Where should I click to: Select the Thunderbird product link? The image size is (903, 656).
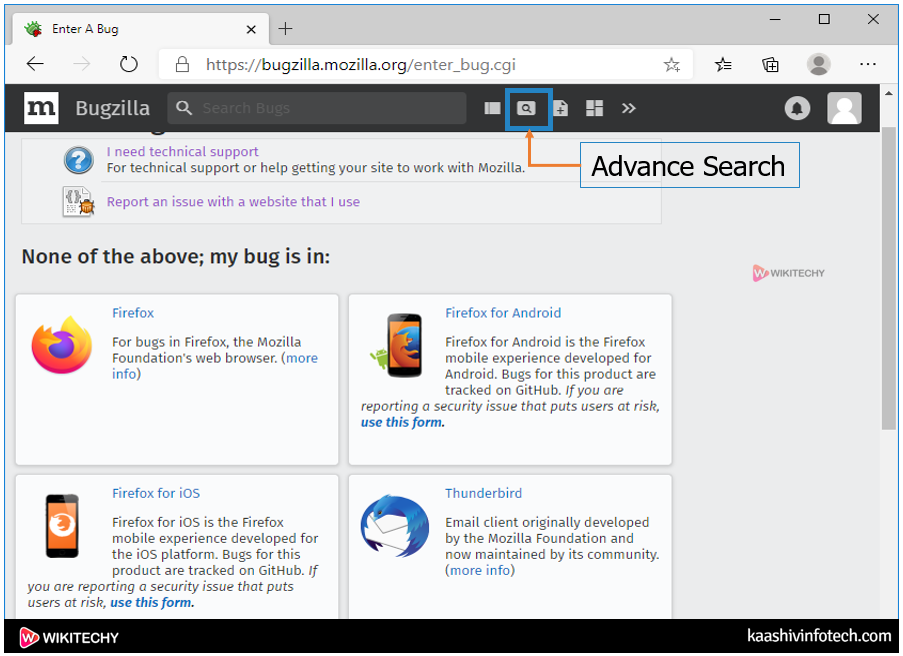point(483,493)
